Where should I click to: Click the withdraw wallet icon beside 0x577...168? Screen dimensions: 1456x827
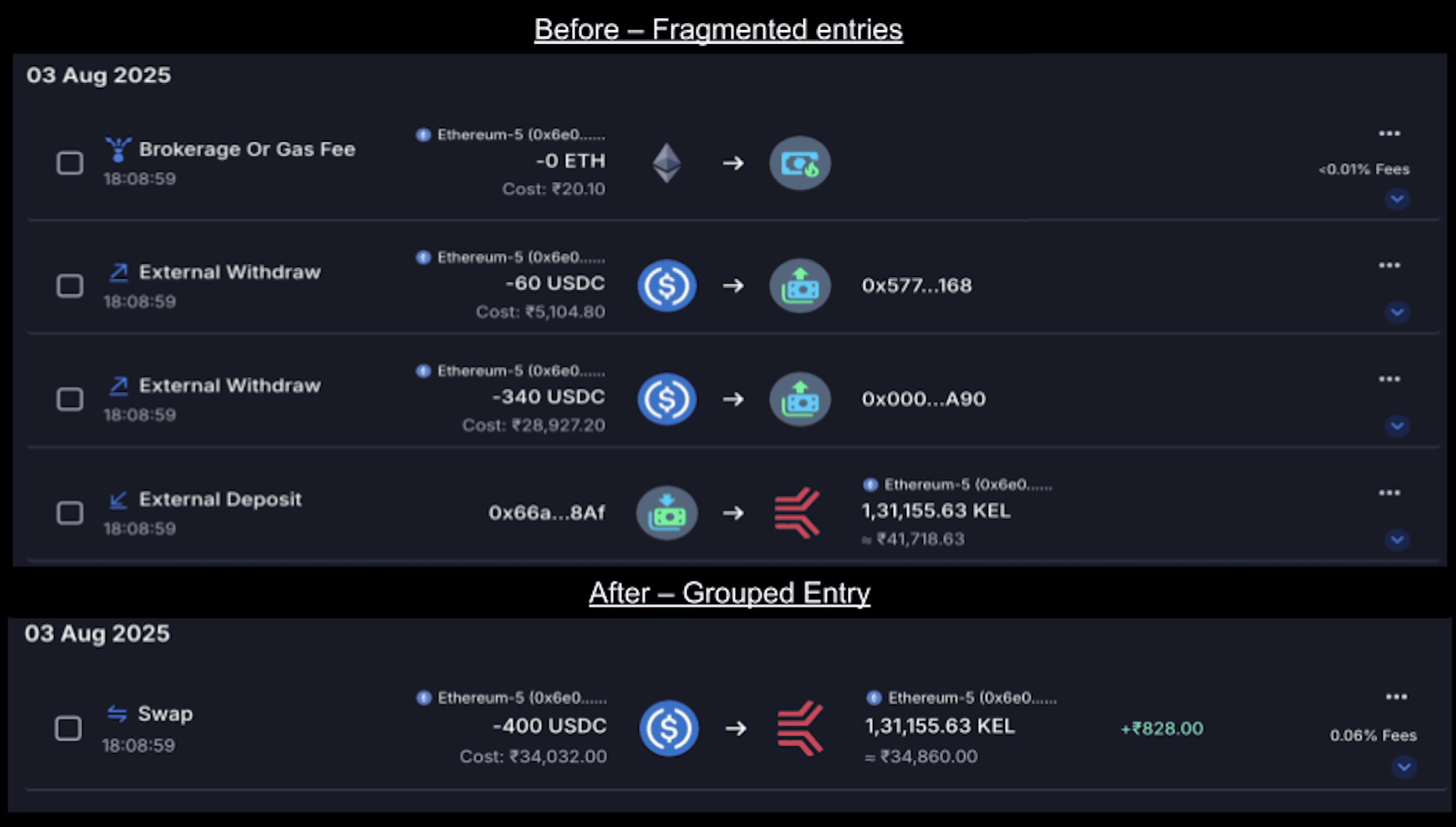tap(799, 286)
